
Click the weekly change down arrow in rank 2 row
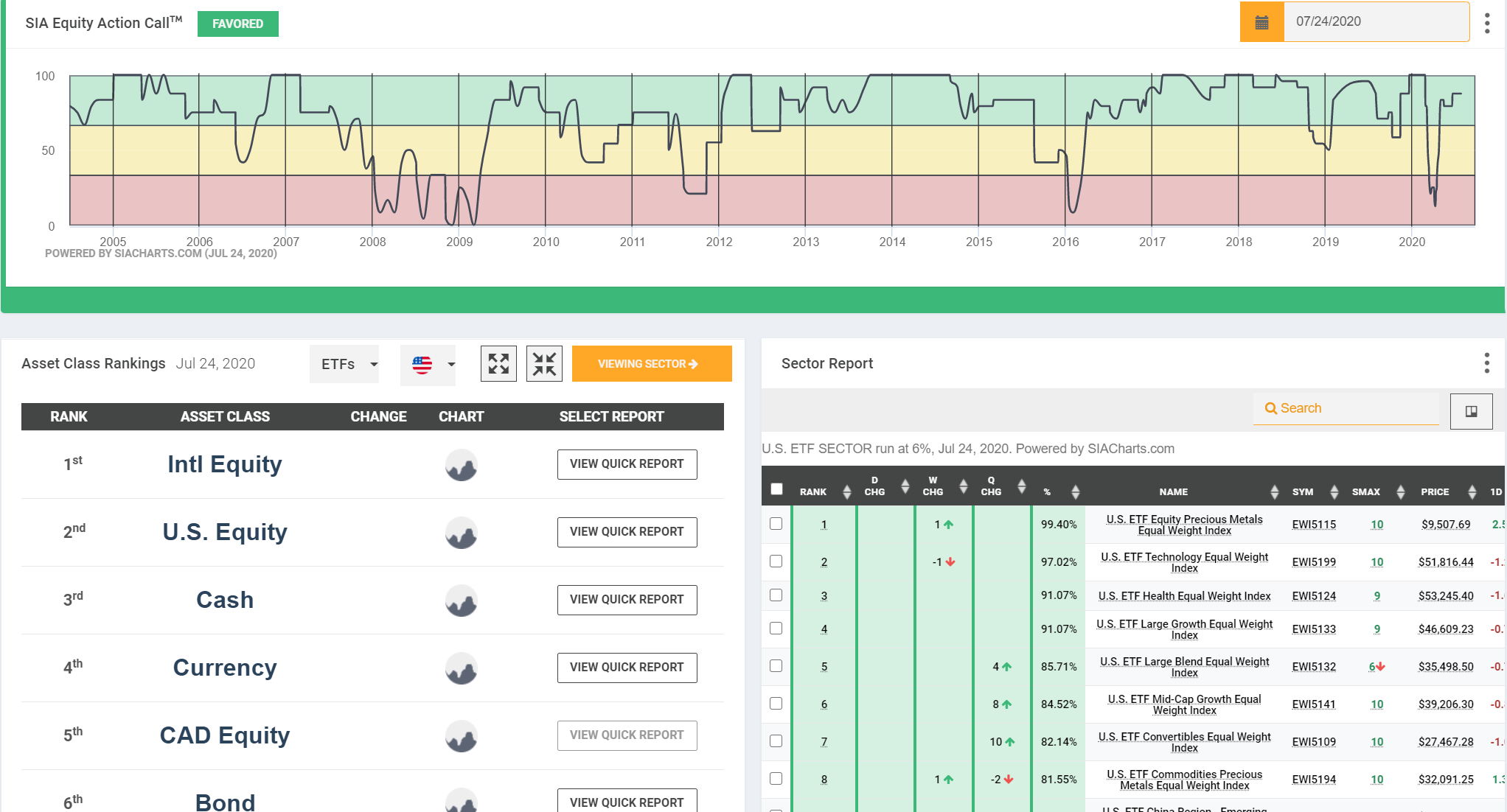tap(950, 562)
